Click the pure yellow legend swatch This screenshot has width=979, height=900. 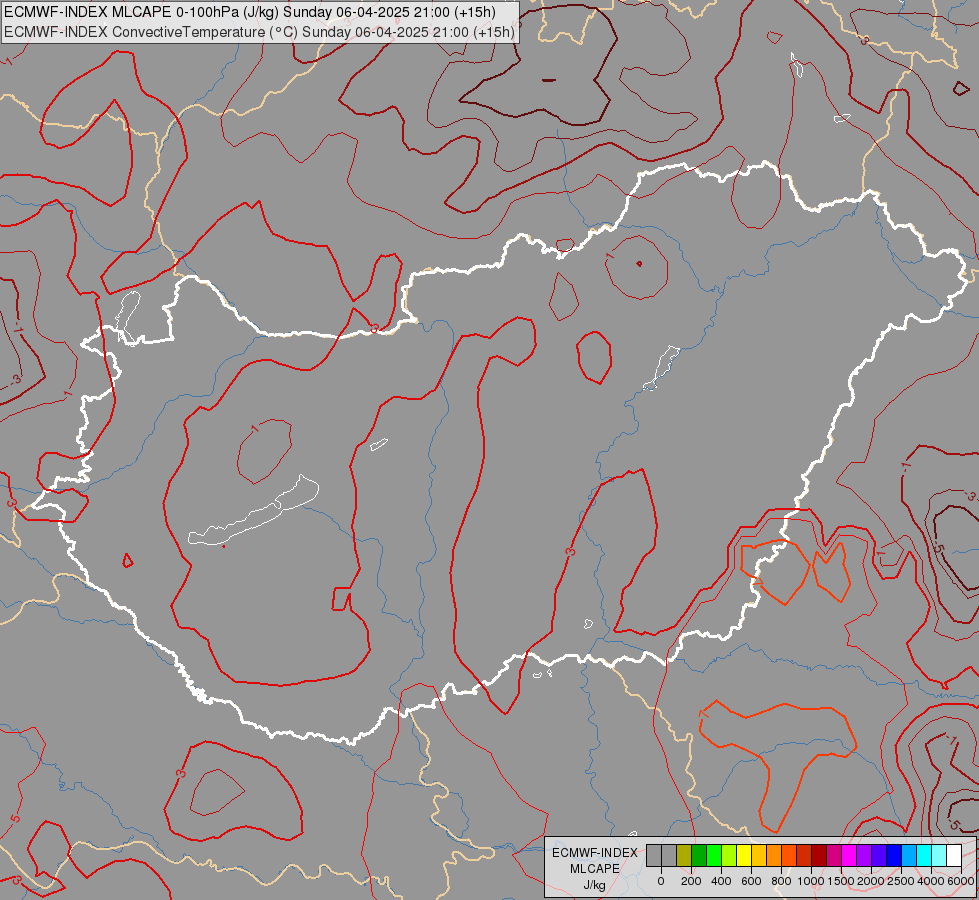point(744,855)
